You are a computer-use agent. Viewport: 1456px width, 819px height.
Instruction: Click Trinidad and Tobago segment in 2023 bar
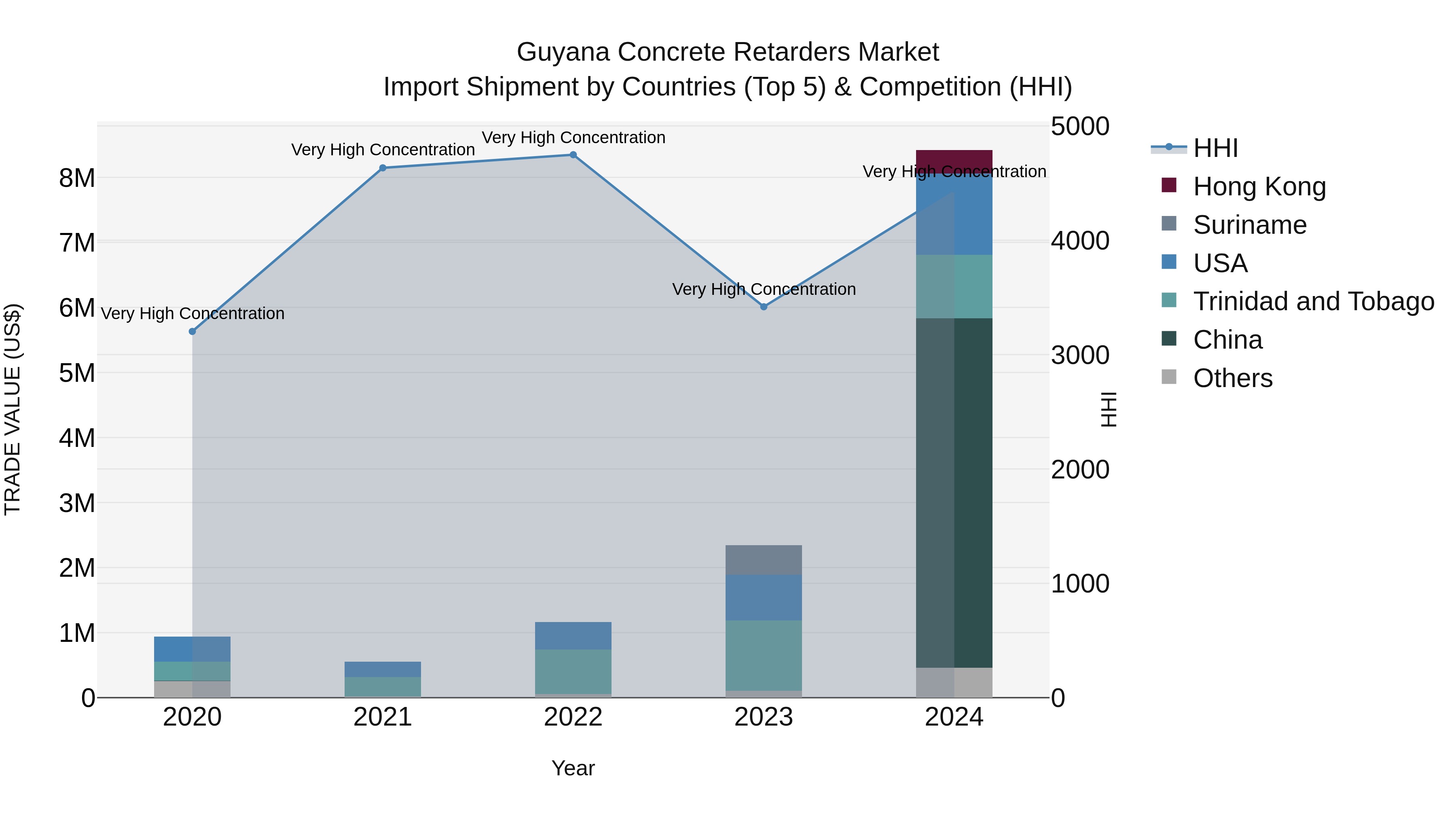click(764, 656)
